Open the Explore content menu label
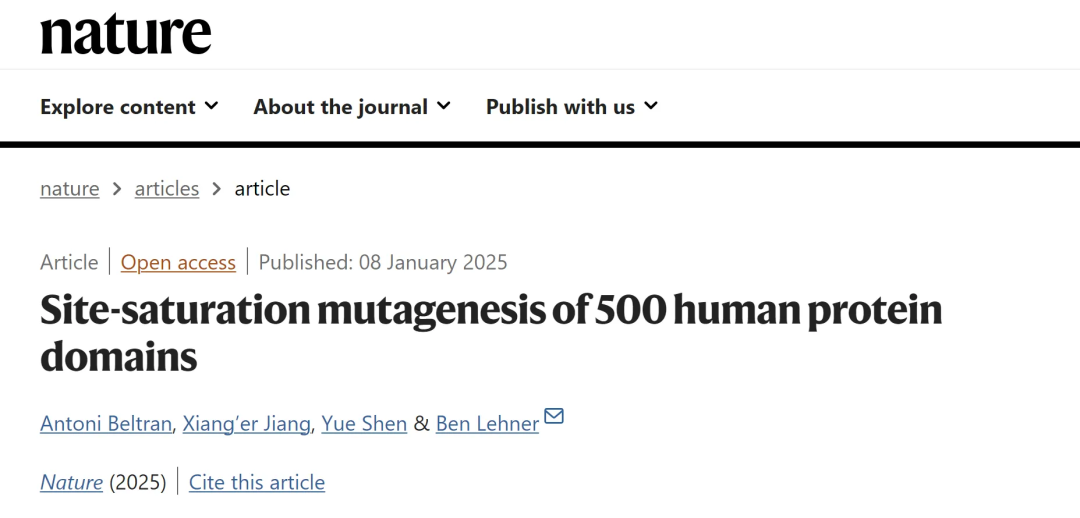The width and height of the screenshot is (1080, 518). [118, 107]
